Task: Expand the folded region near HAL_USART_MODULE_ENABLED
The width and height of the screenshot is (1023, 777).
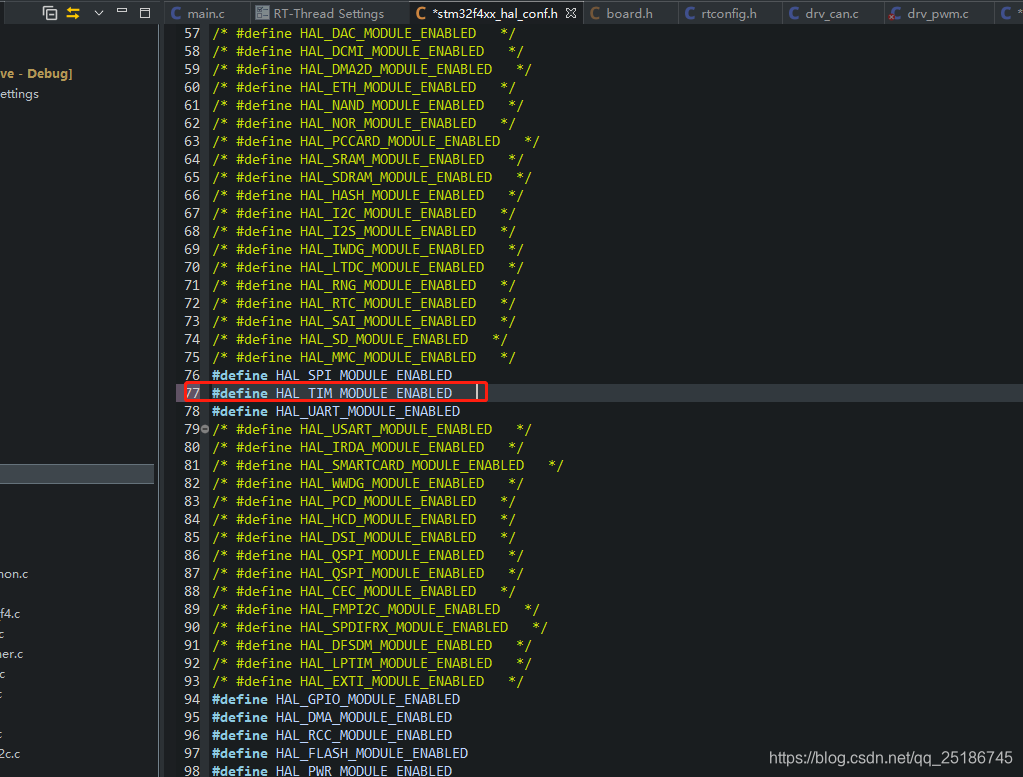Action: [204, 429]
